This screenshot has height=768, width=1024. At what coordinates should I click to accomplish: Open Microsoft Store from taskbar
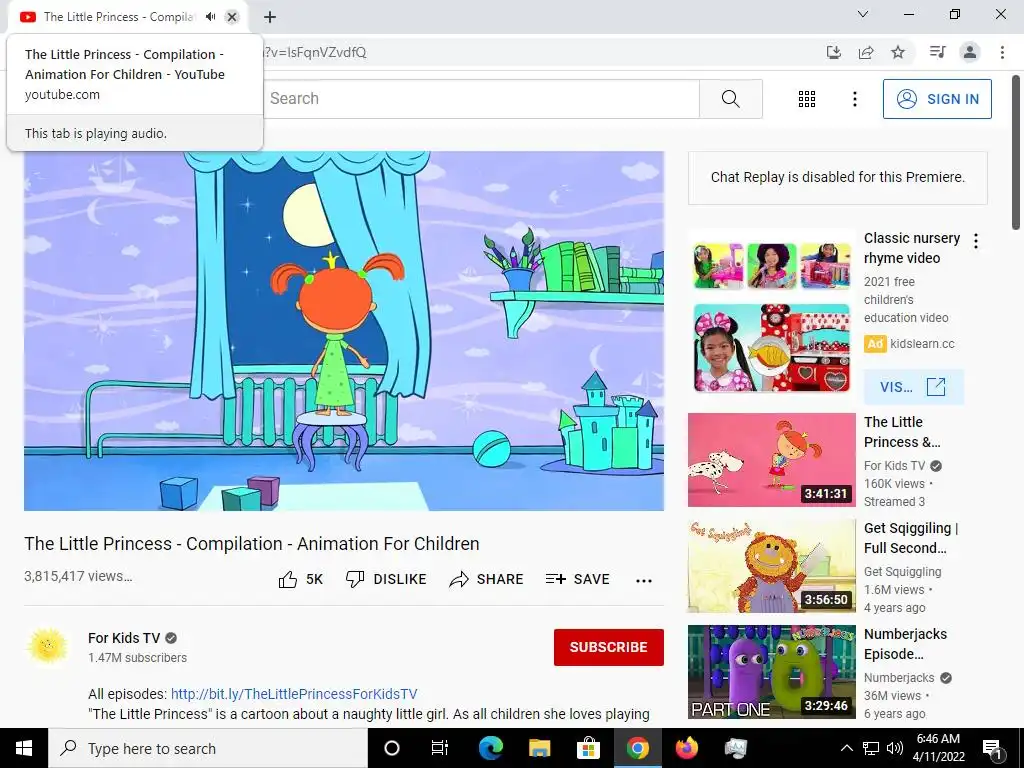[x=588, y=748]
